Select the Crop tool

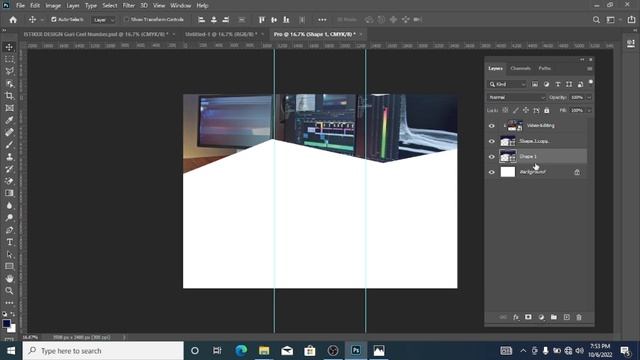tap(9, 96)
